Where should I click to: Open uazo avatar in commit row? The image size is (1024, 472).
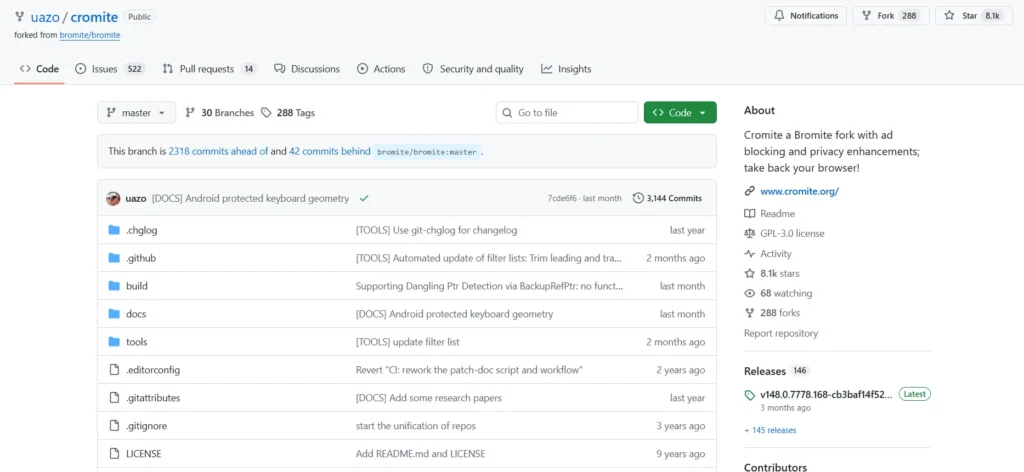click(113, 198)
